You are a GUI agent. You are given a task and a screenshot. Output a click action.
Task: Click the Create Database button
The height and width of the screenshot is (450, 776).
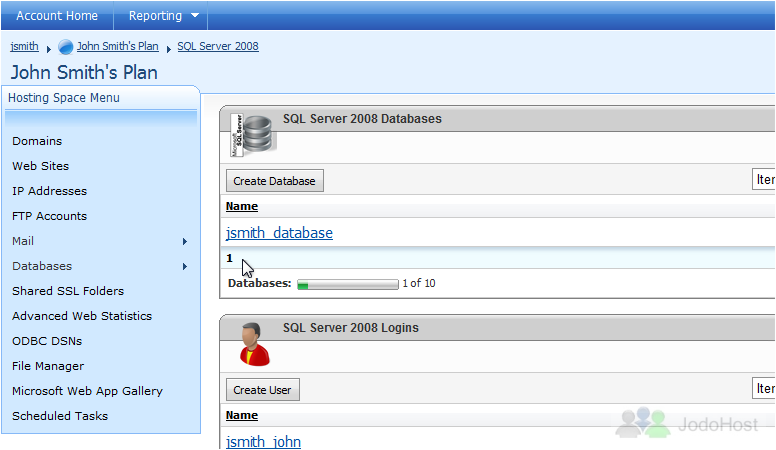275,181
